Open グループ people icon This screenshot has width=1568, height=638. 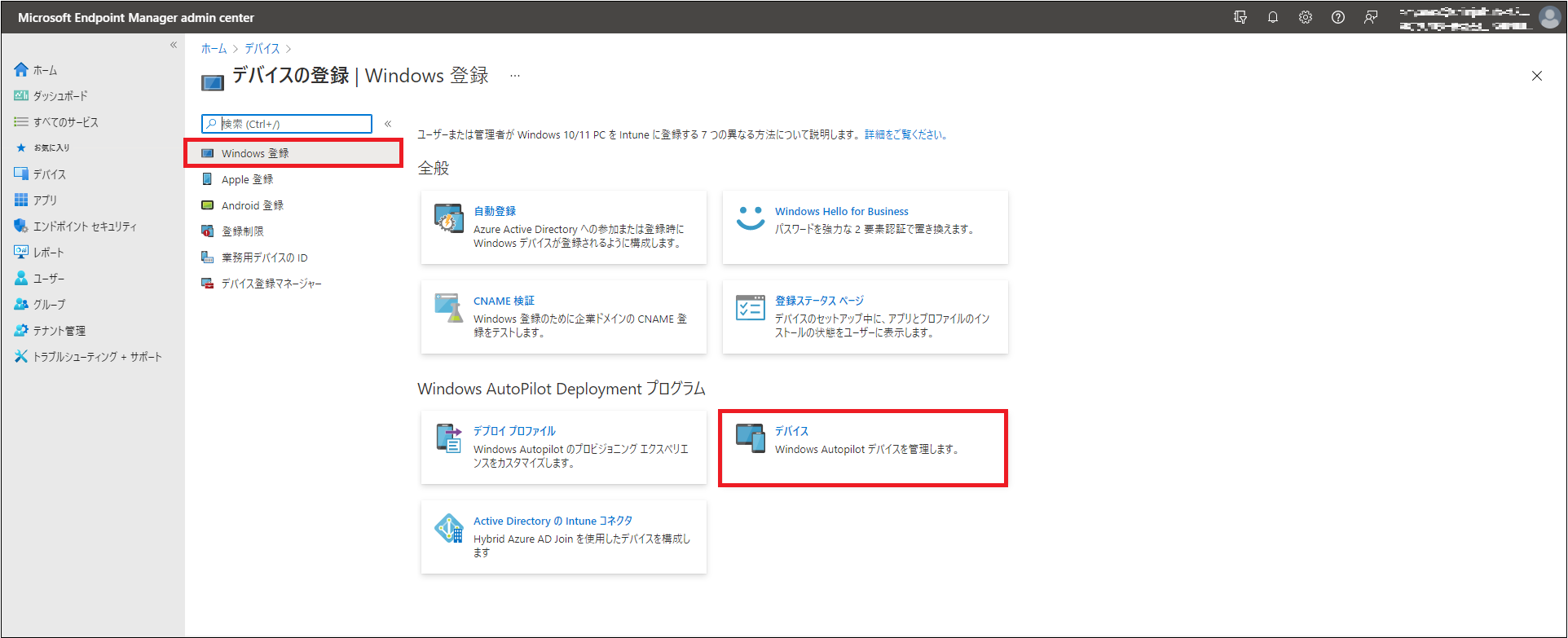[x=21, y=304]
